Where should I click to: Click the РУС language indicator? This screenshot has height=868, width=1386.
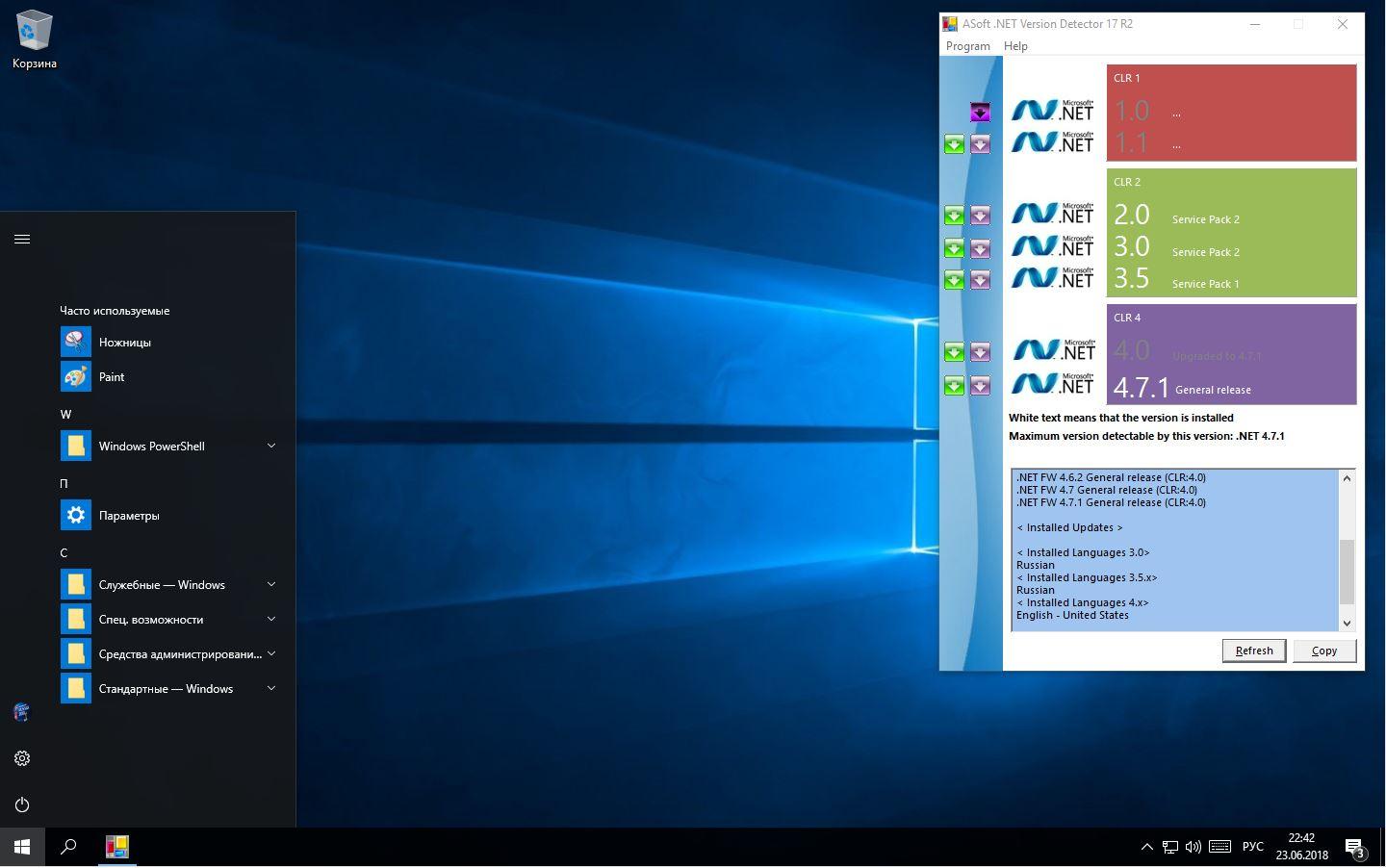[1252, 847]
